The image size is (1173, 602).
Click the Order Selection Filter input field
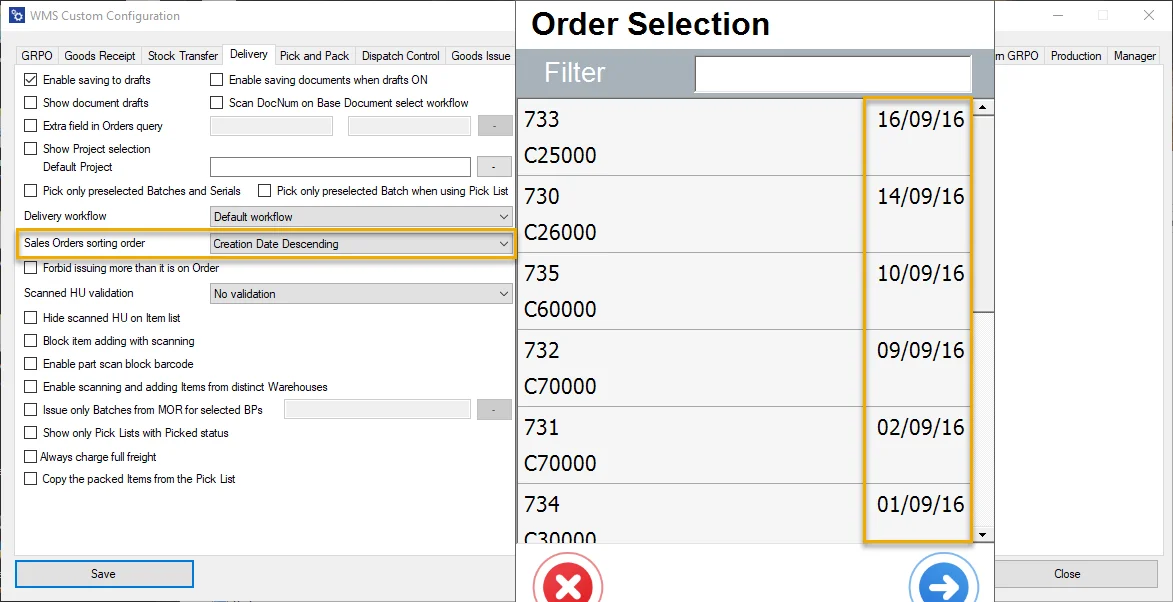click(833, 73)
